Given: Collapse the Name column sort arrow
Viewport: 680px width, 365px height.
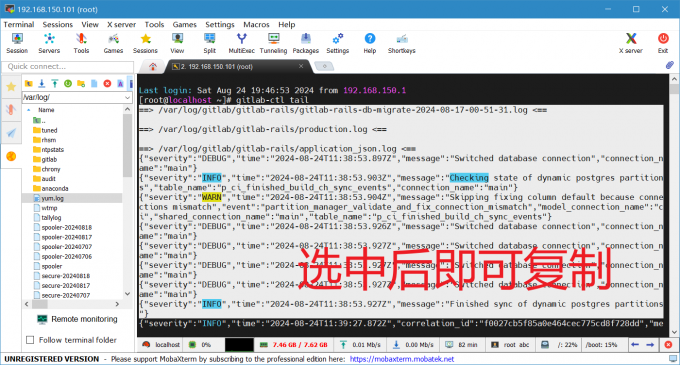Looking at the screenshot, I should coord(29,110).
